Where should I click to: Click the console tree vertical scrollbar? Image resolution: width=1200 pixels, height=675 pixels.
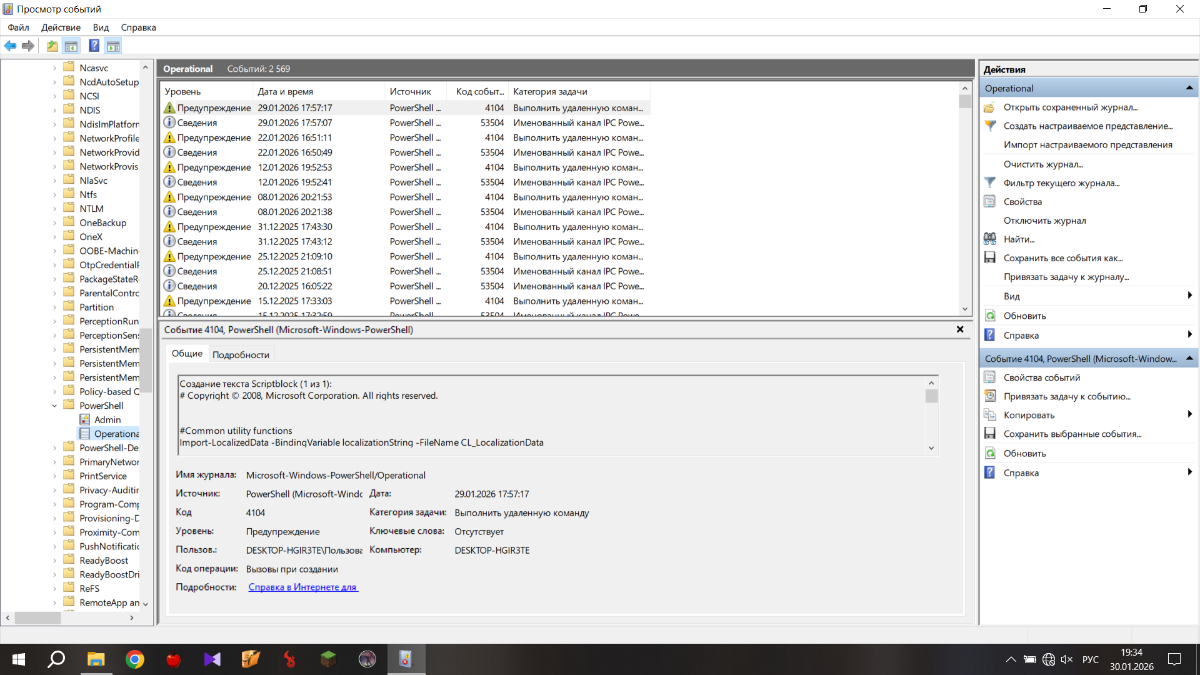[146, 335]
